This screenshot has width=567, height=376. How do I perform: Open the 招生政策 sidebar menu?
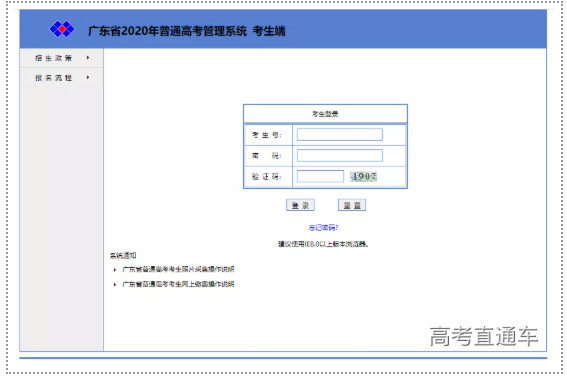[x=61, y=58]
